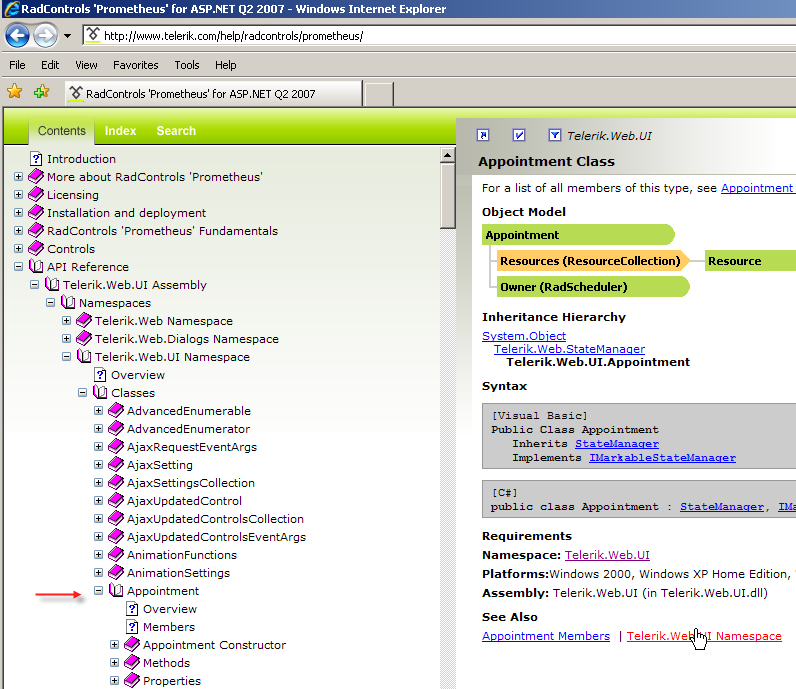Open Appointment Overview page icon

tap(132, 609)
